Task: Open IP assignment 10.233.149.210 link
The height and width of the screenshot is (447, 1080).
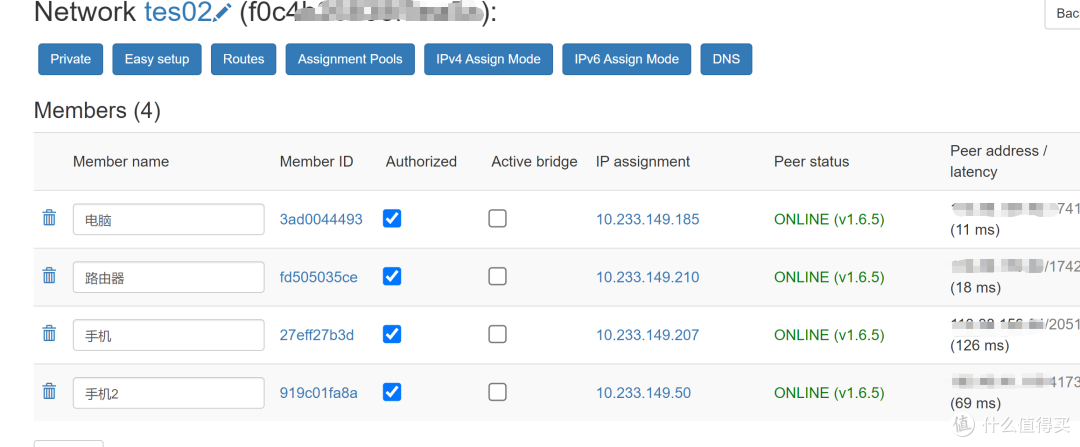Action: coord(647,277)
